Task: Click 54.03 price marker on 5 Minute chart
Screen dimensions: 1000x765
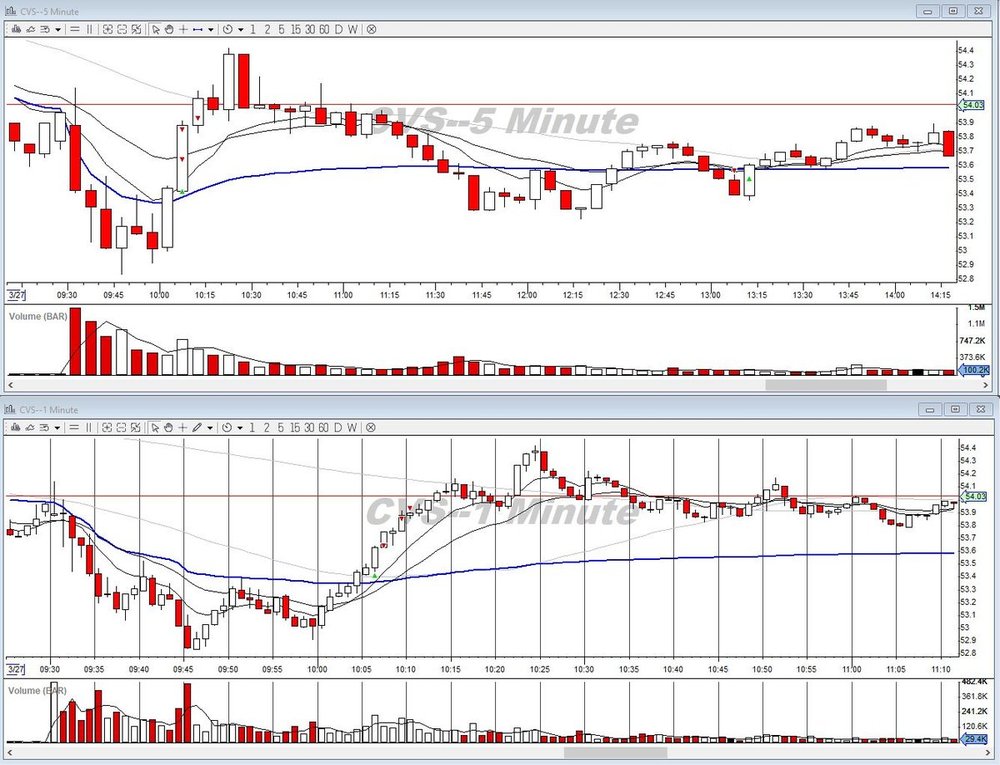Action: click(x=973, y=105)
